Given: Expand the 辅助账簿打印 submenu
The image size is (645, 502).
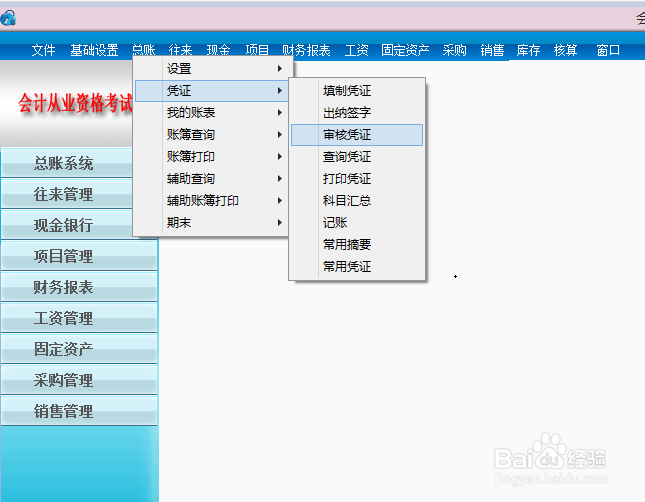Looking at the screenshot, I should point(211,200).
